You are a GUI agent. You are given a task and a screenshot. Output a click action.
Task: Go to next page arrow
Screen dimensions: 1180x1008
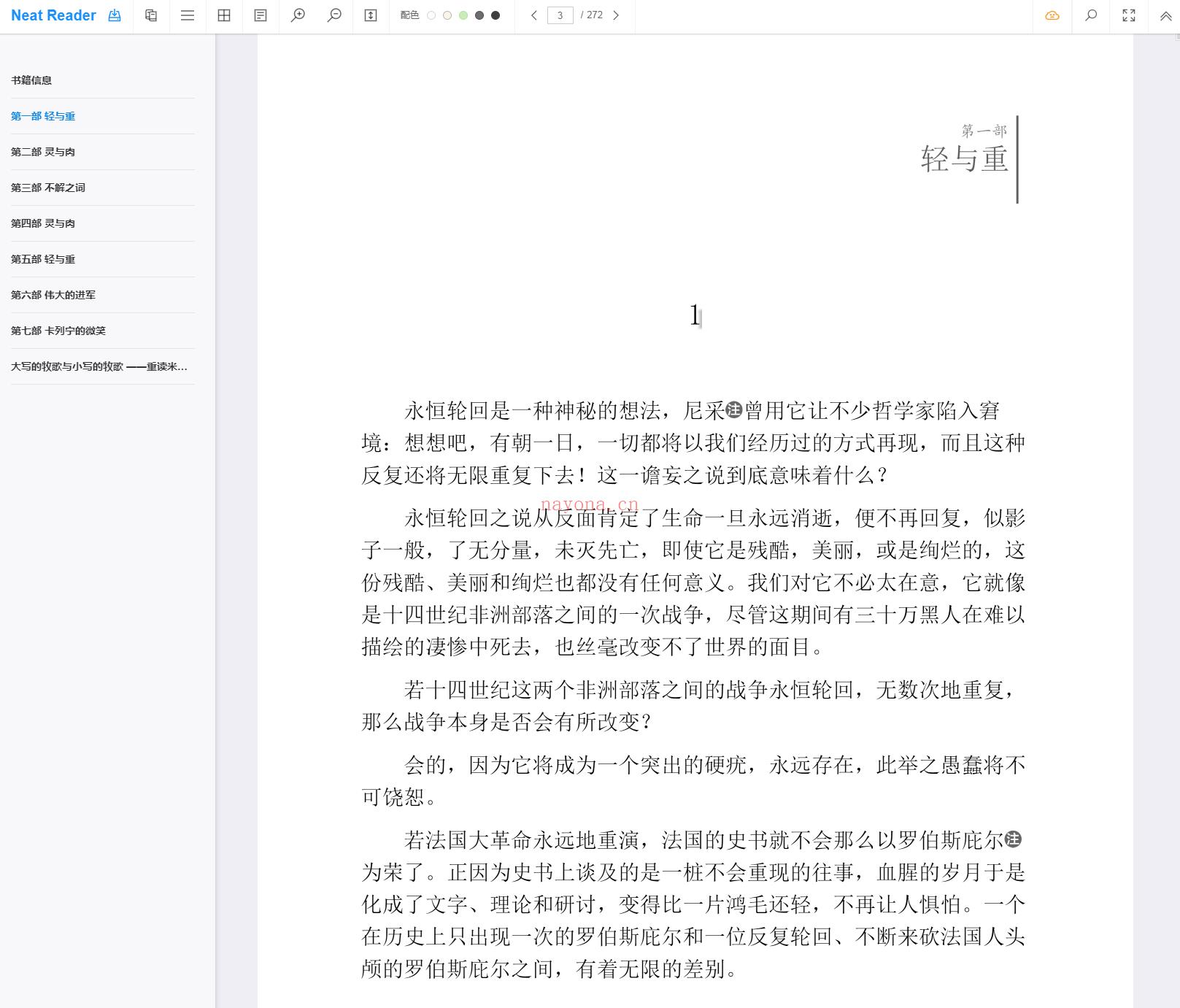tap(616, 15)
